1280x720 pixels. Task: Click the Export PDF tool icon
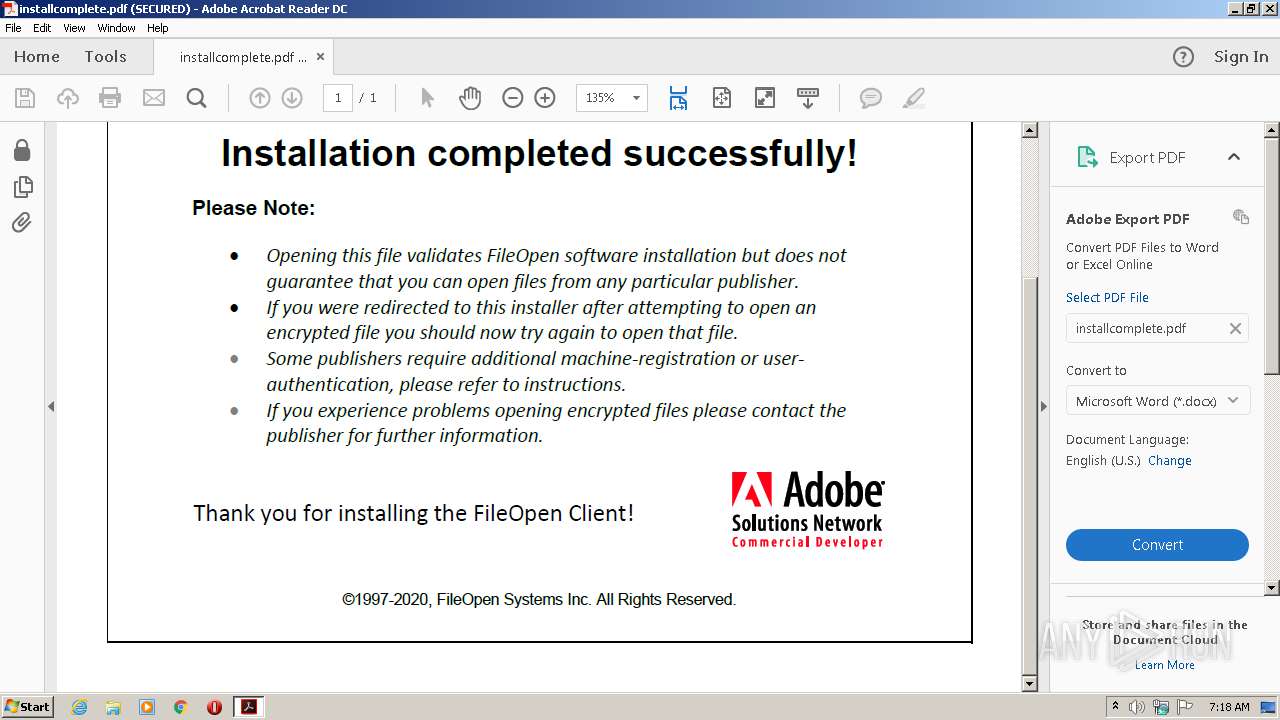(1087, 157)
